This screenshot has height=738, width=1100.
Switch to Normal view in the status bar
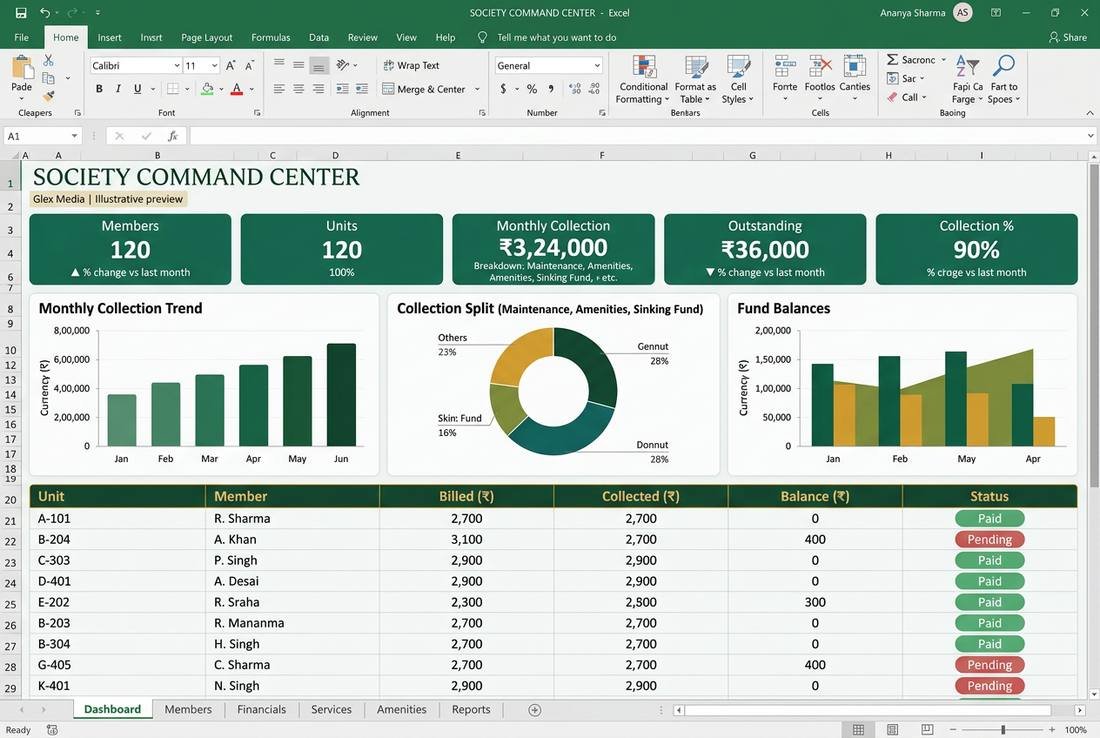858,730
